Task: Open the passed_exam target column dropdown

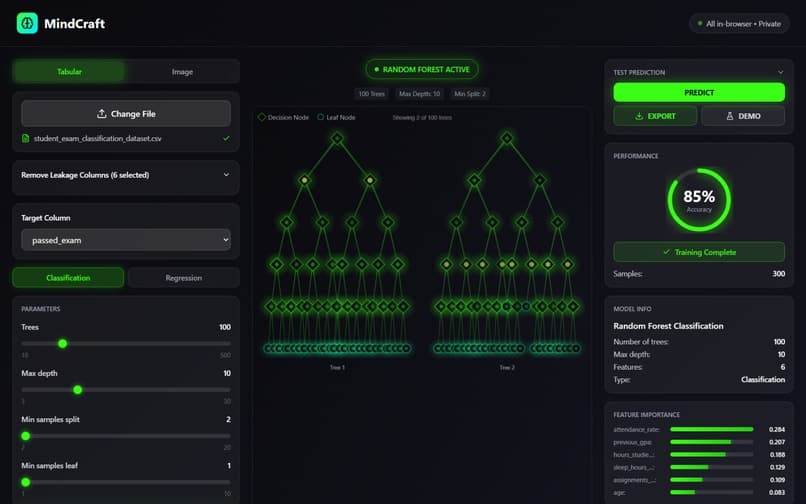Action: click(x=126, y=240)
